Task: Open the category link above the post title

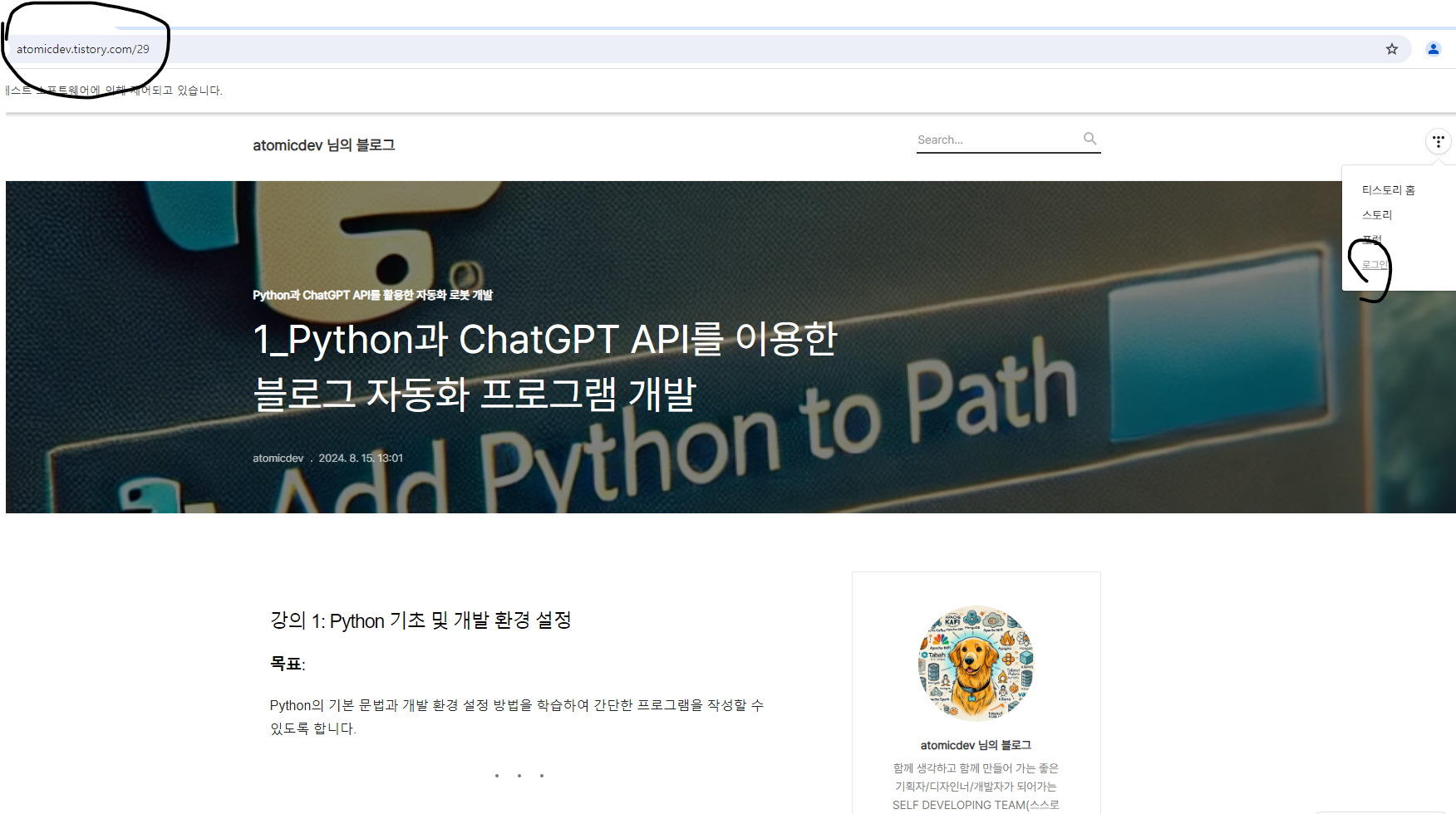Action: 372,295
